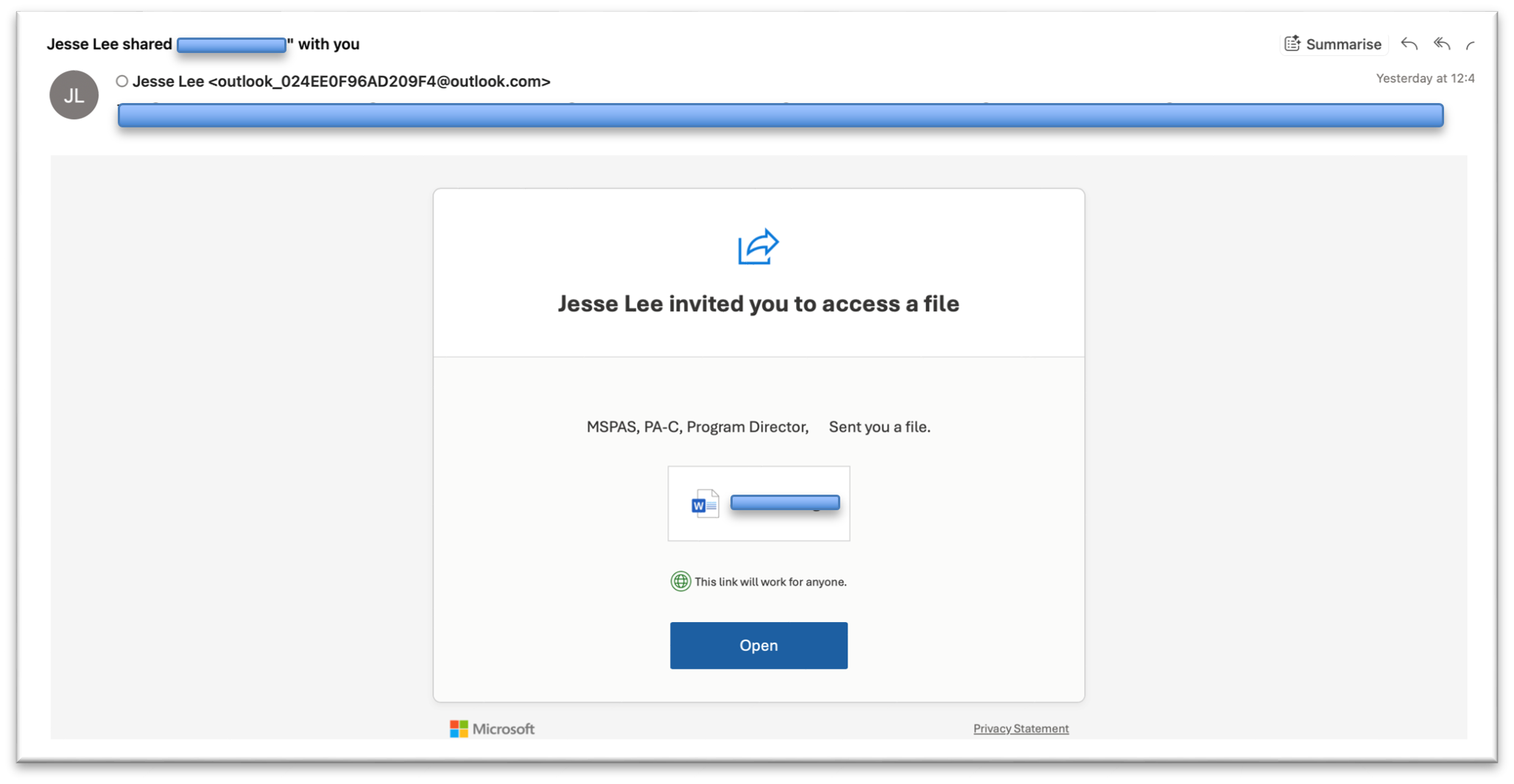Click the shared file attachment card

pyautogui.click(x=758, y=504)
